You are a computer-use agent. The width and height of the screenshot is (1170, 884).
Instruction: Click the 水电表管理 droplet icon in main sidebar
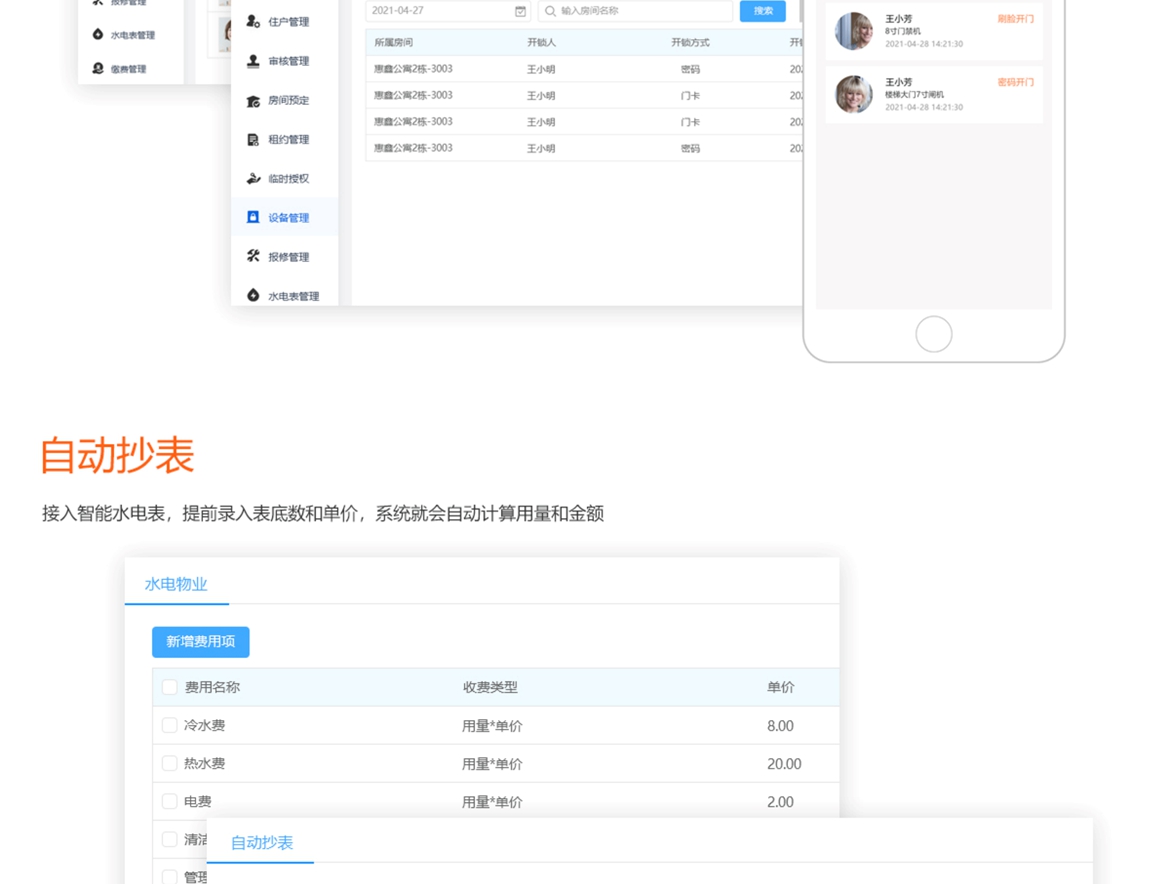click(x=253, y=295)
